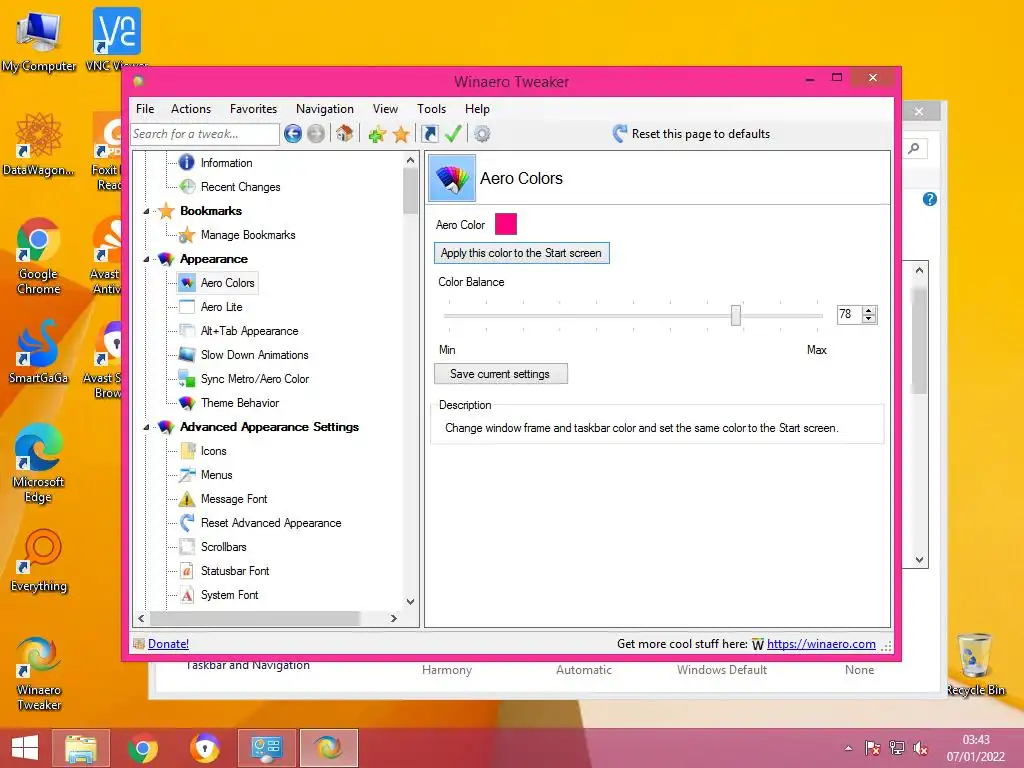Open the Control Panel taskbar item
The height and width of the screenshot is (768, 1024).
pyautogui.click(x=266, y=748)
